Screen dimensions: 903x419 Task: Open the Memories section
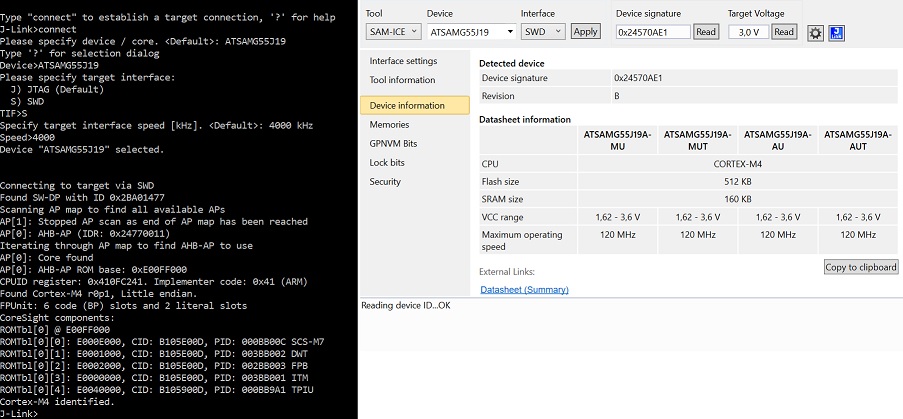pyautogui.click(x=389, y=124)
